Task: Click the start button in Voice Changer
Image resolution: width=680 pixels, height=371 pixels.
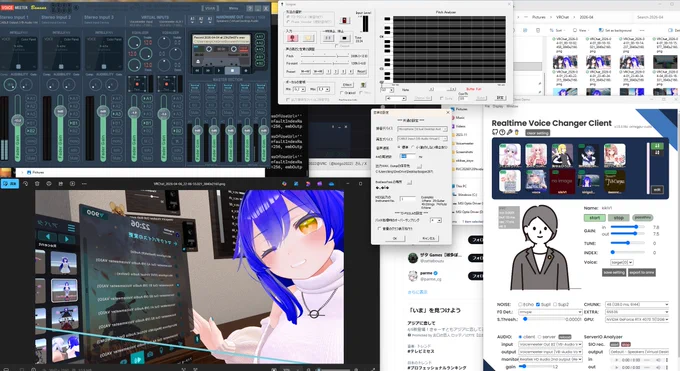Action: tap(594, 217)
